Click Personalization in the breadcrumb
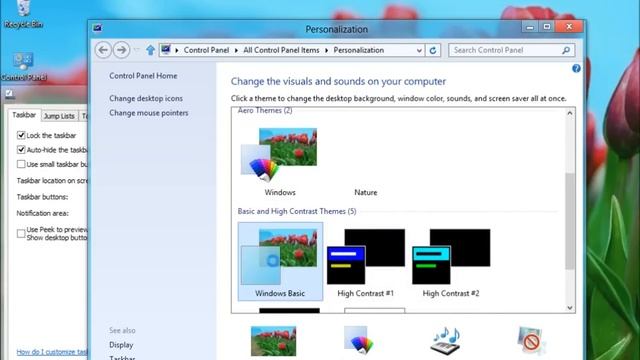 pos(359,50)
